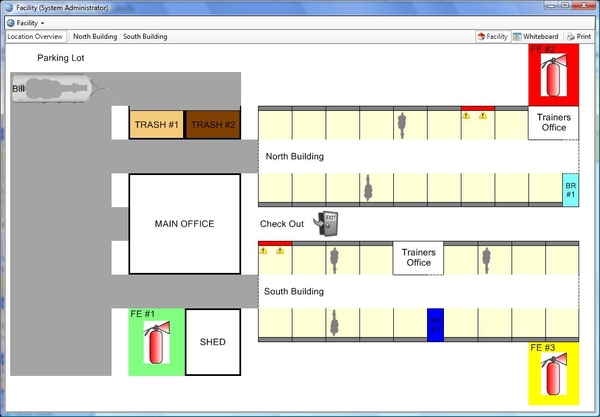Click the MAIN OFFICE room

pyautogui.click(x=184, y=224)
